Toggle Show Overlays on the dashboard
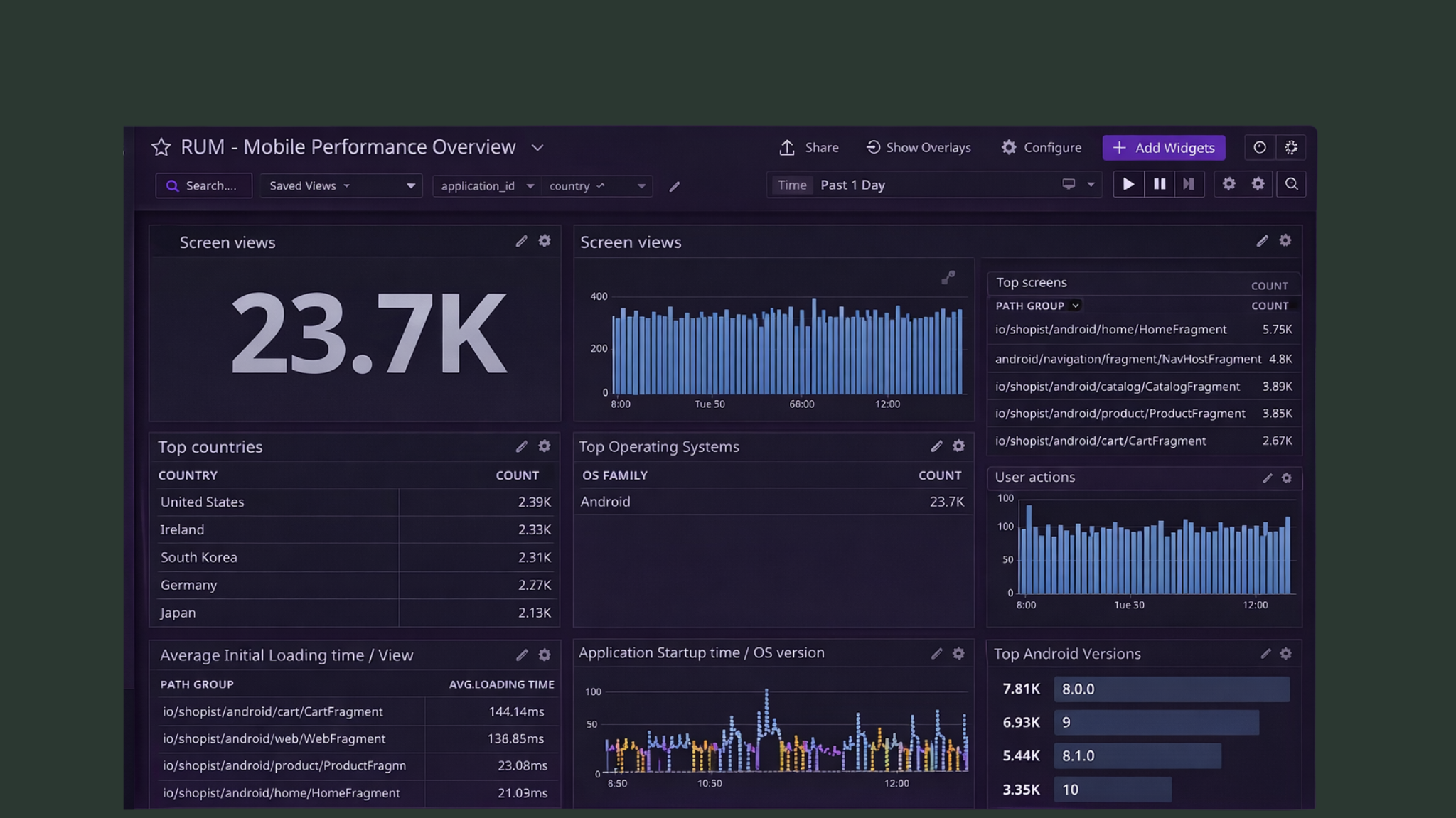The width and height of the screenshot is (1456, 818). click(919, 147)
